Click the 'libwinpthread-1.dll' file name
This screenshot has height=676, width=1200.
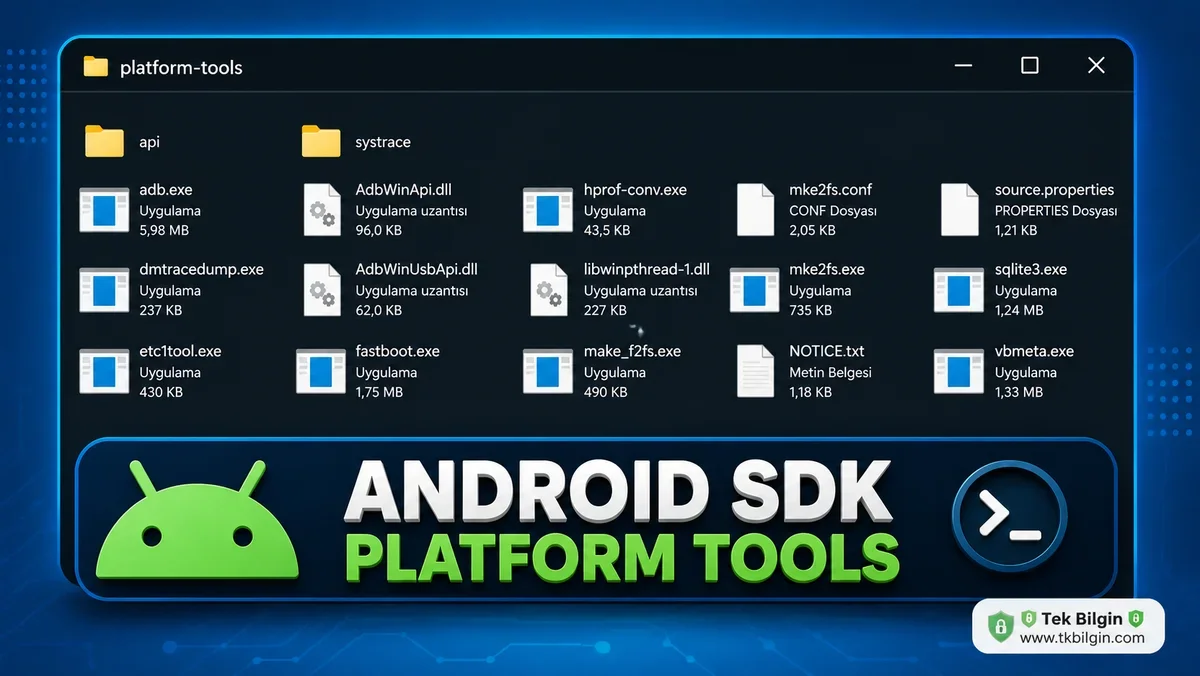[x=647, y=270]
